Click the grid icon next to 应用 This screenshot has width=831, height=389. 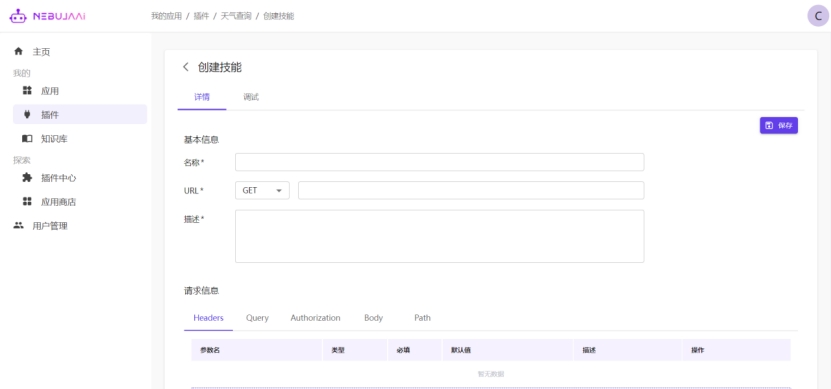point(27,91)
